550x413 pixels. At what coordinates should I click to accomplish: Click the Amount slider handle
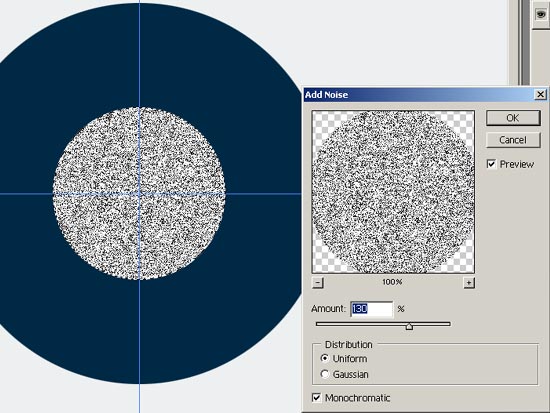pyautogui.click(x=409, y=326)
